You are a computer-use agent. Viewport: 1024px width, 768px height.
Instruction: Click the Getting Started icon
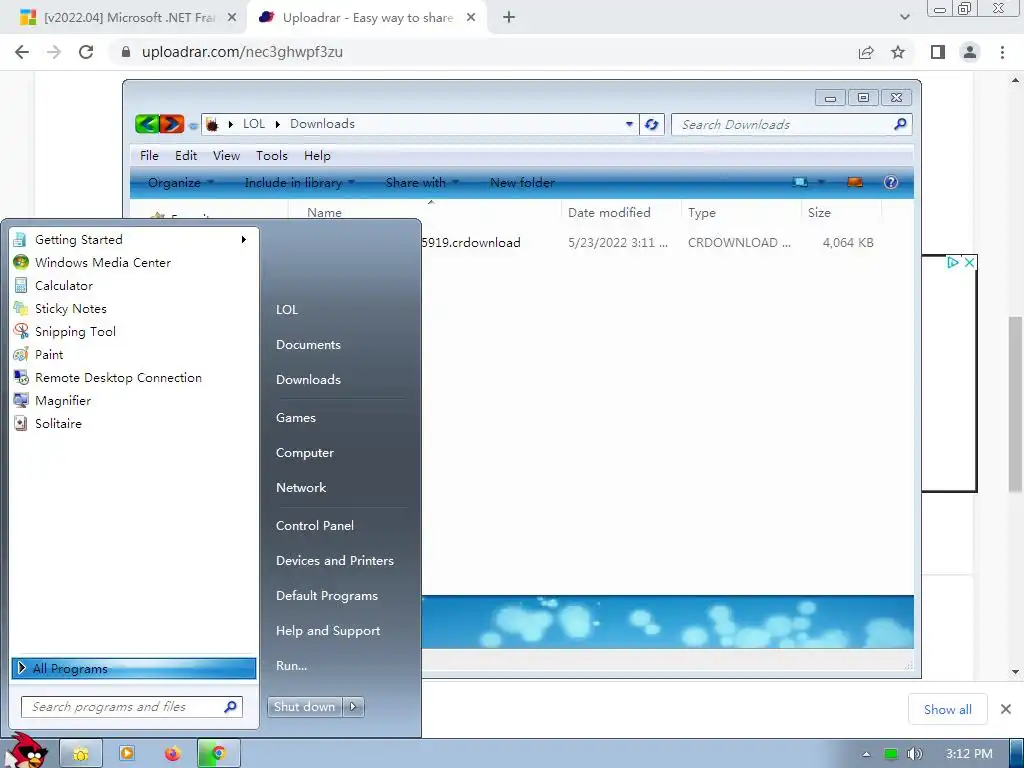coord(20,239)
